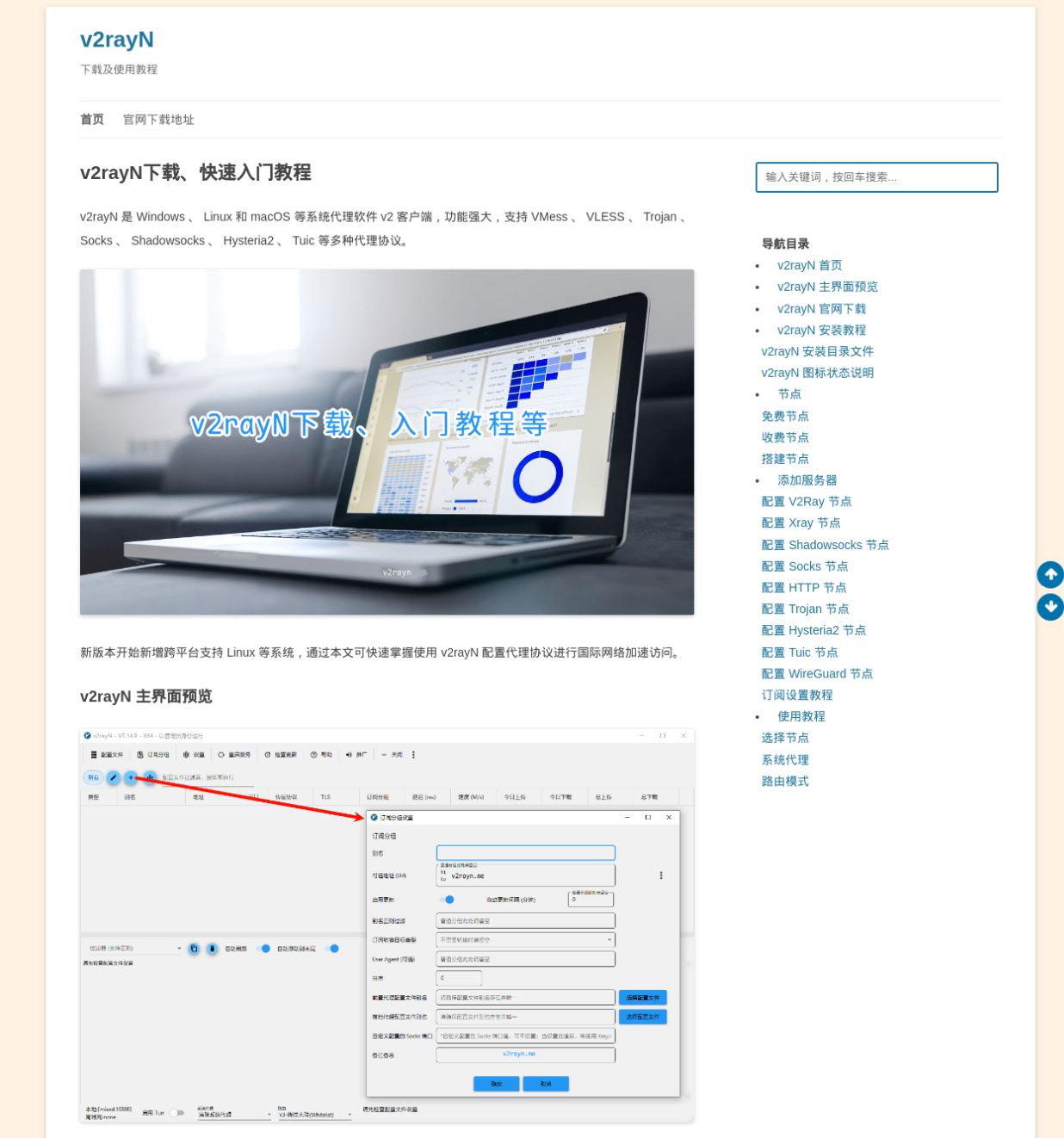Jump to v2rayN 主界面预览 sidebar link
Viewport: 1064px width, 1138px height.
click(x=827, y=287)
